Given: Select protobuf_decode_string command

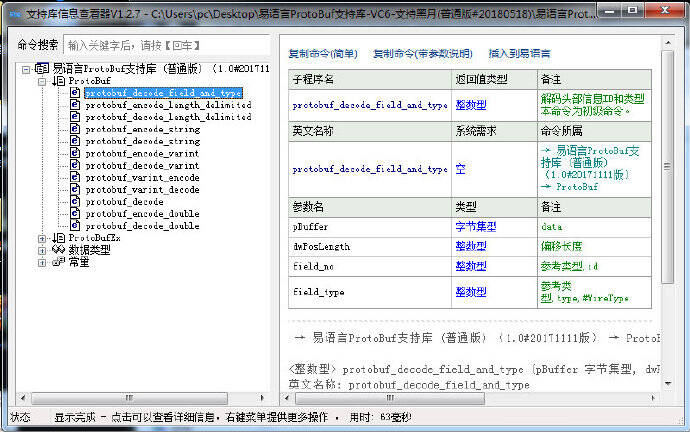Looking at the screenshot, I should [143, 141].
